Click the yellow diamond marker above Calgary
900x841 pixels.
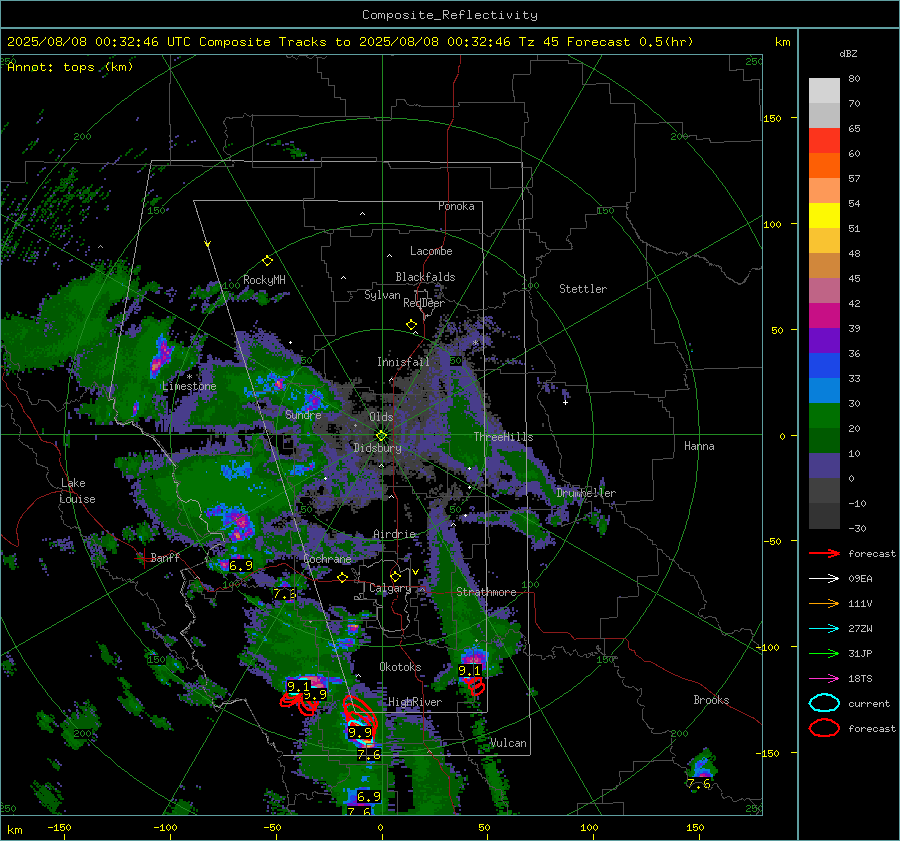click(x=395, y=576)
